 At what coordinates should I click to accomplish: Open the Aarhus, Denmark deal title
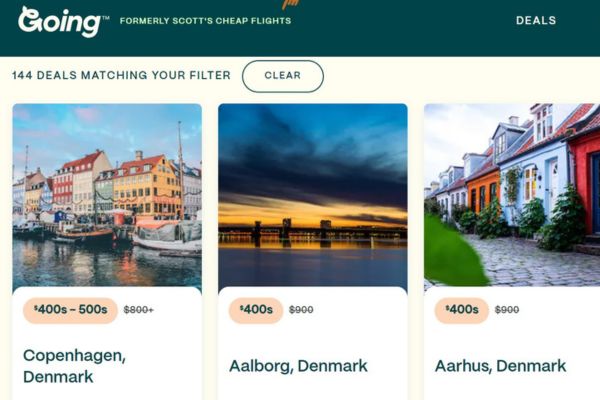pyautogui.click(x=500, y=366)
